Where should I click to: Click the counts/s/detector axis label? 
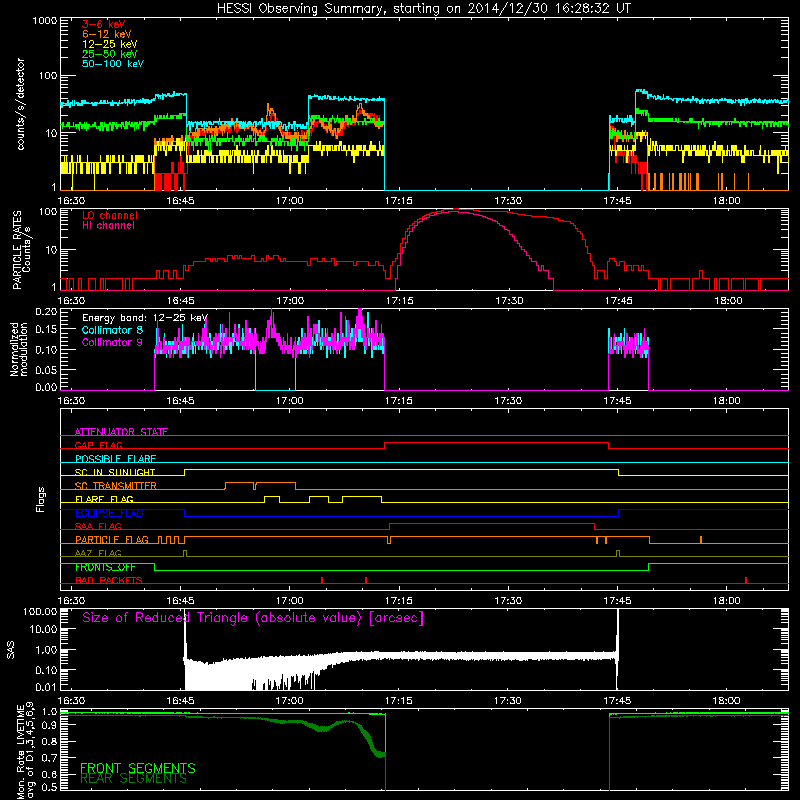pyautogui.click(x=21, y=104)
